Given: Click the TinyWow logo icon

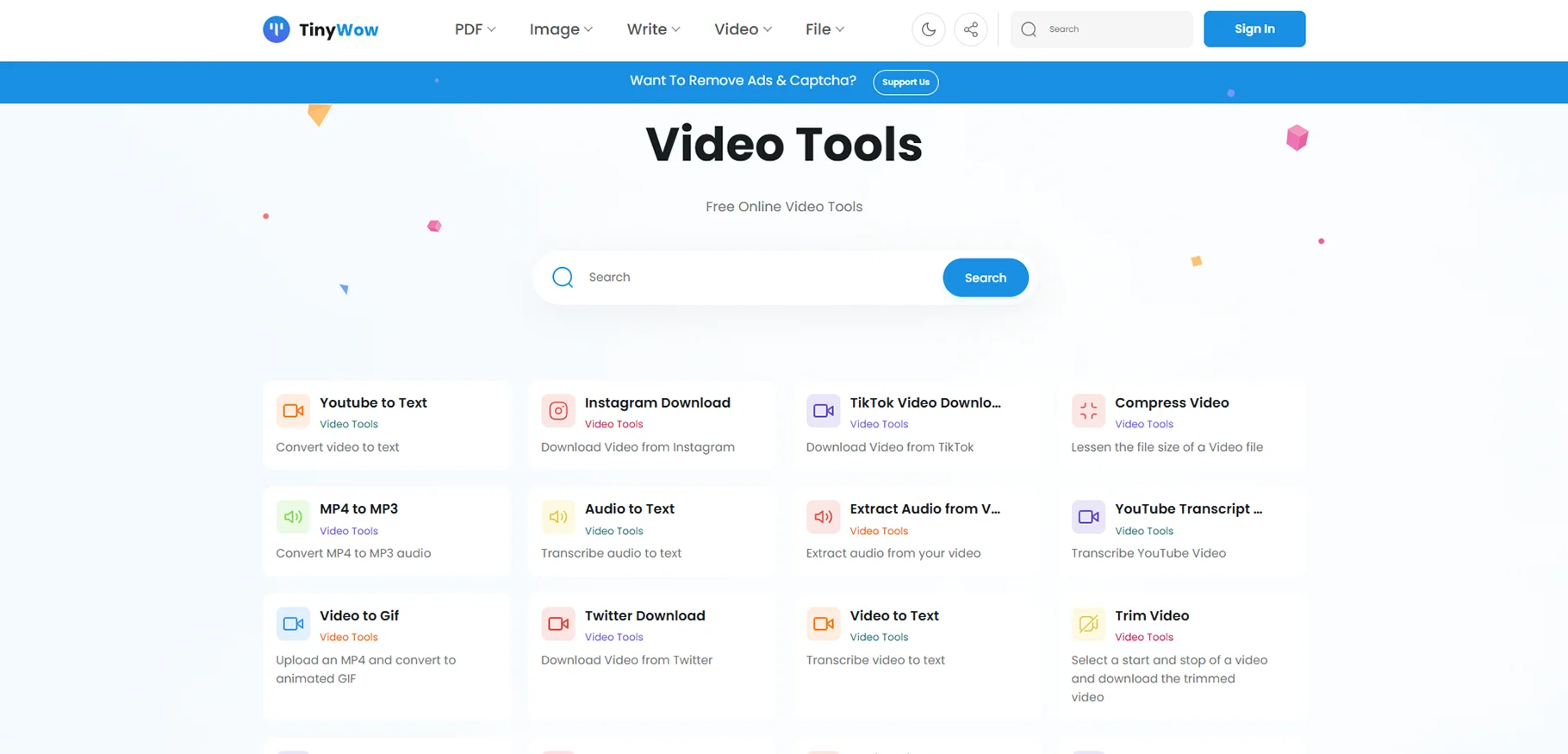Looking at the screenshot, I should [276, 29].
